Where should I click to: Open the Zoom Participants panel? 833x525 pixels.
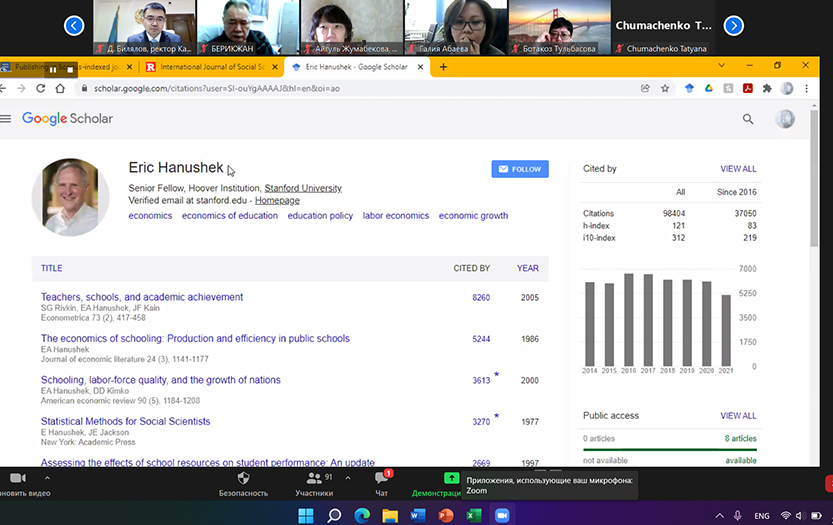314,479
